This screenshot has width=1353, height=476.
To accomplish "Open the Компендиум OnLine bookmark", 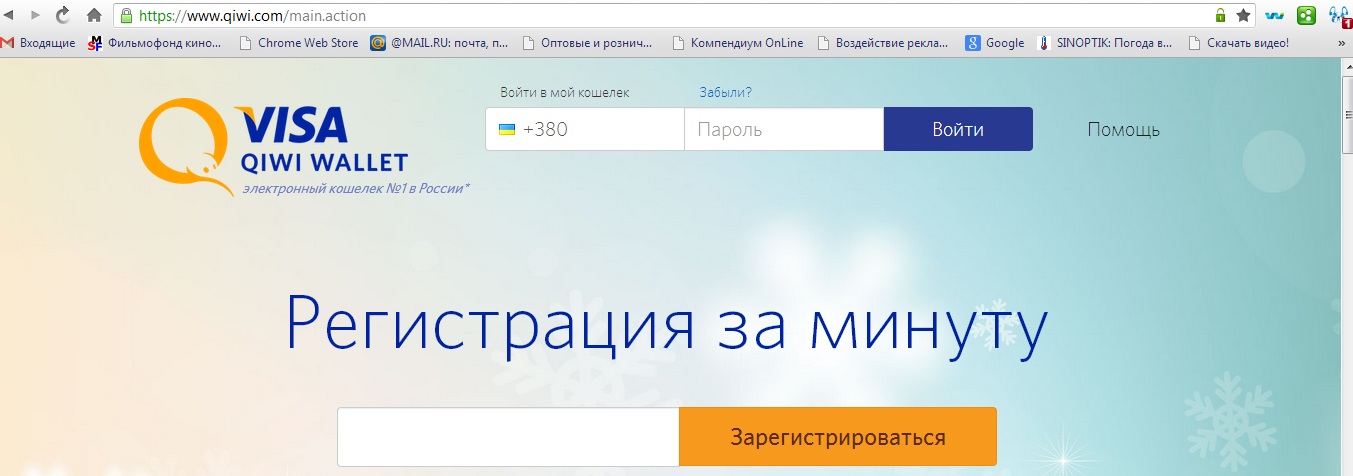I will [739, 43].
